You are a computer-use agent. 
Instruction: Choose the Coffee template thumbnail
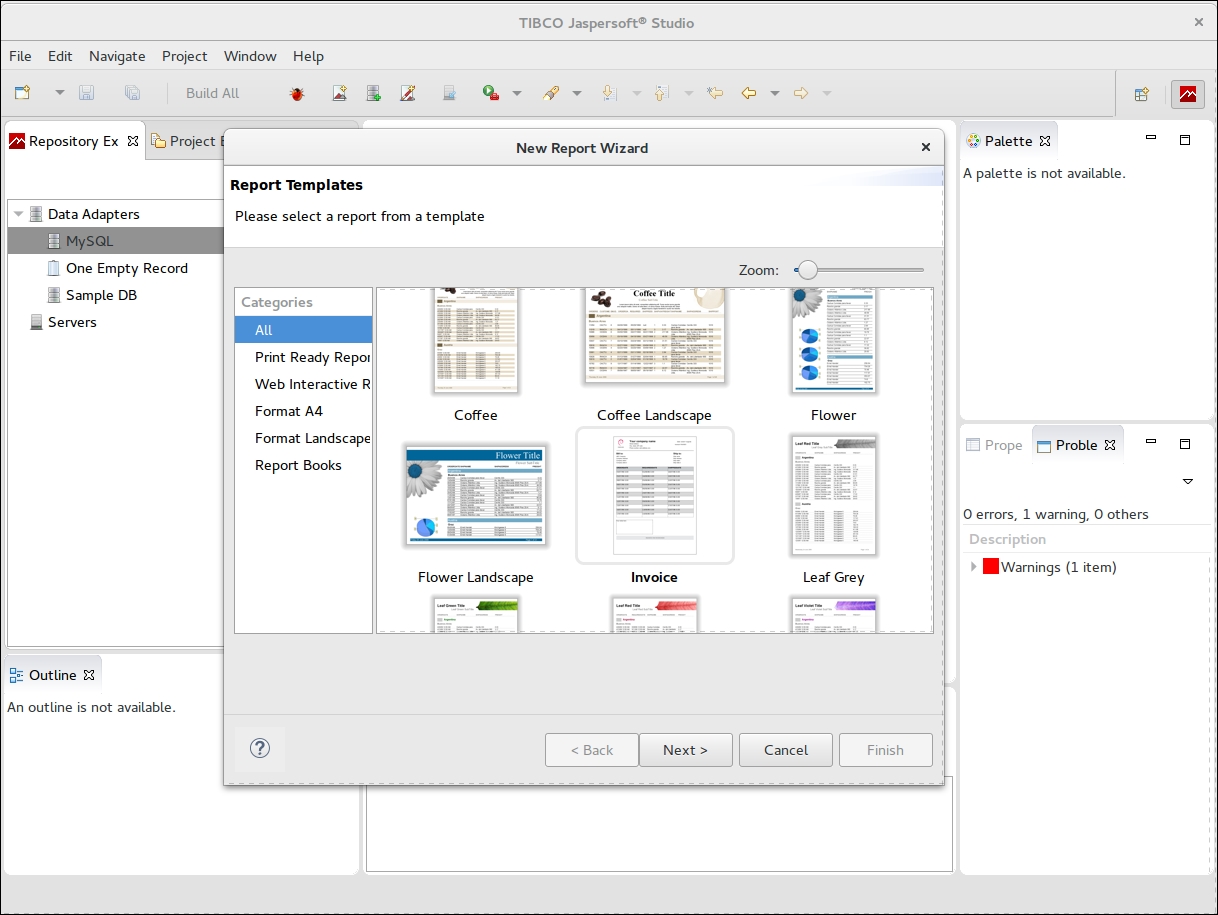(476, 340)
